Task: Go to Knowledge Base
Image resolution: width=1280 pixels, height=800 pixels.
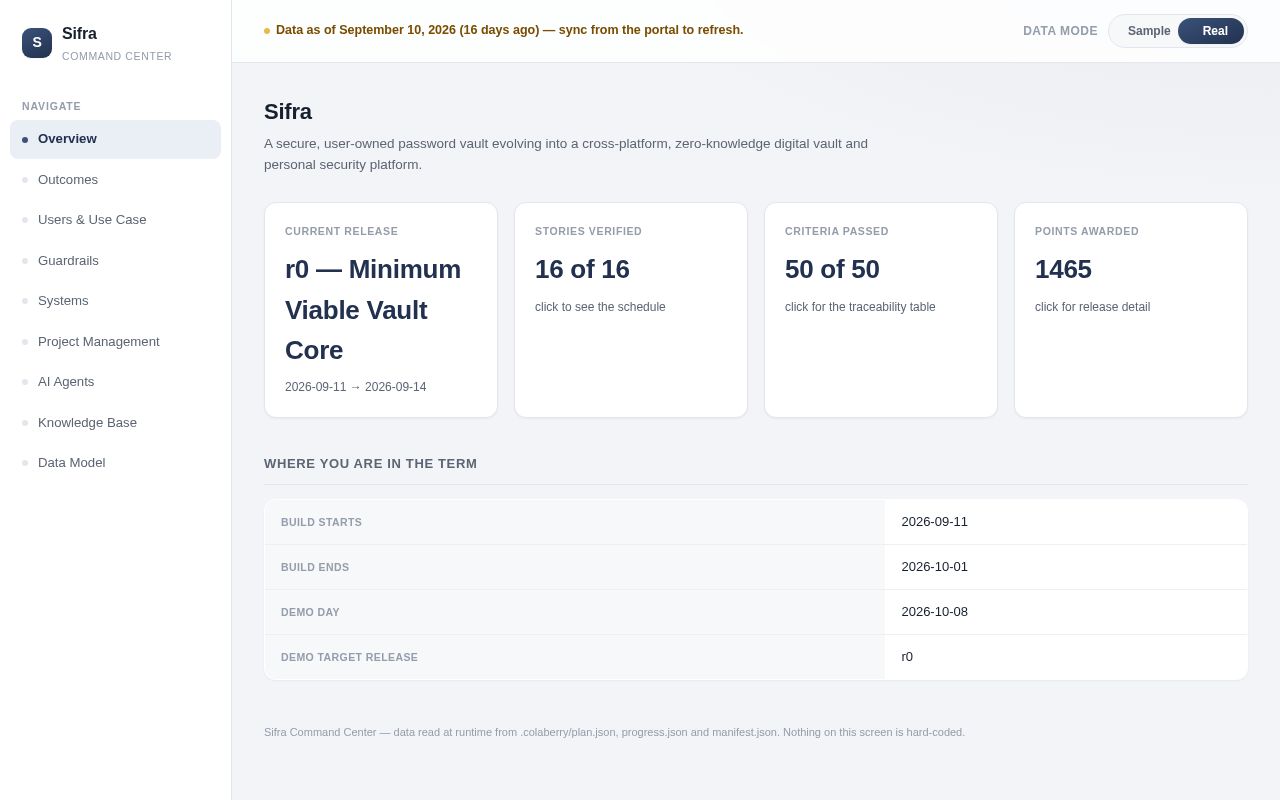Action: click(x=115, y=423)
